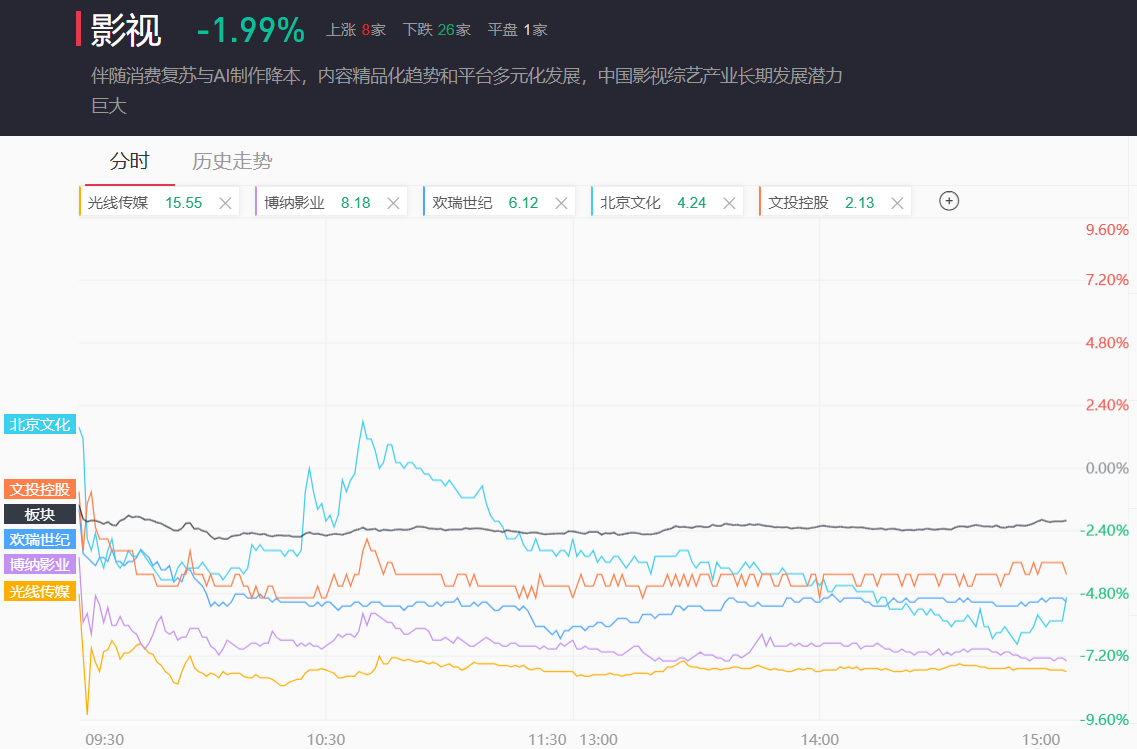Remove 博纳影业 stock chip with X
Image resolution: width=1137 pixels, height=749 pixels.
(393, 203)
